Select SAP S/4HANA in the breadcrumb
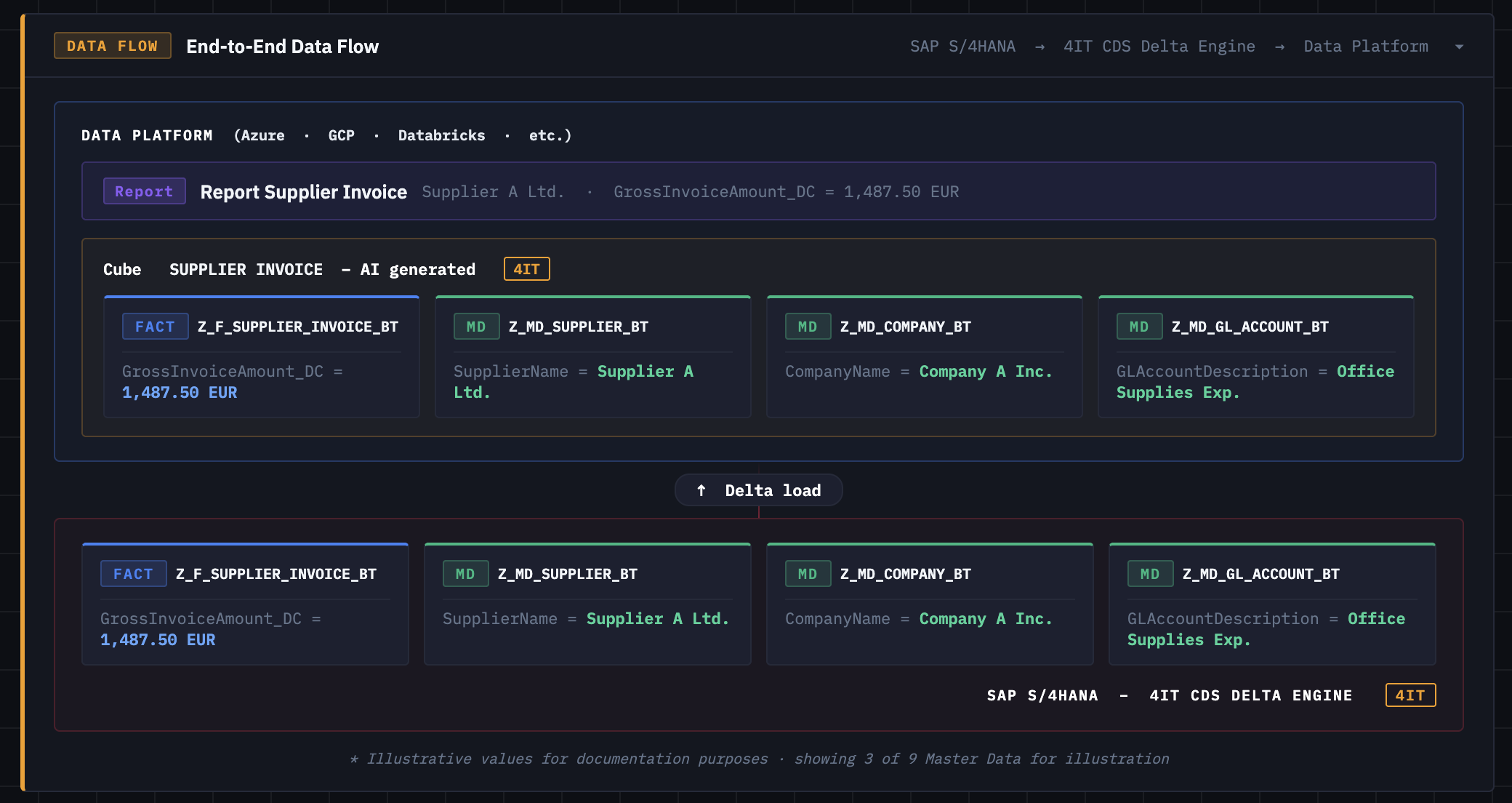Viewport: 1512px width, 803px height. pyautogui.click(x=962, y=46)
